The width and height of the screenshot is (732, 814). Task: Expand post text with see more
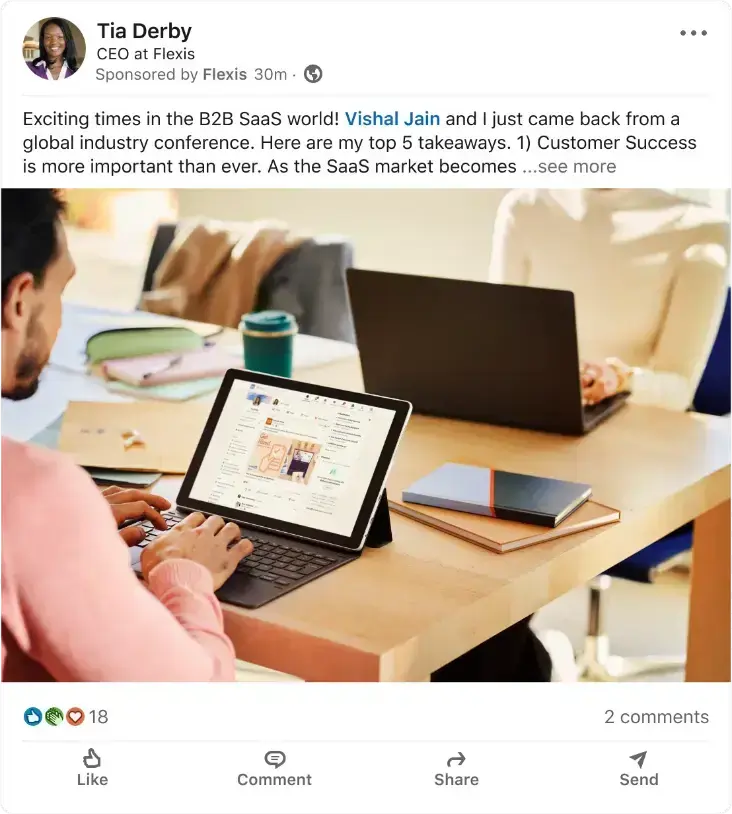(570, 167)
